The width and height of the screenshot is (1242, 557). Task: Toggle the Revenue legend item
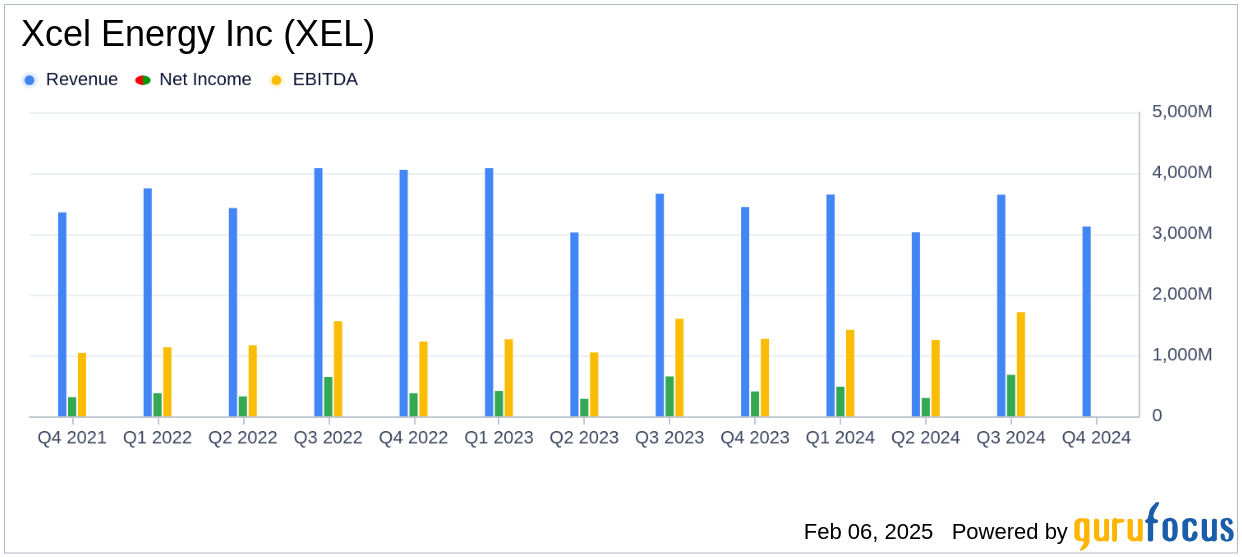click(70, 79)
